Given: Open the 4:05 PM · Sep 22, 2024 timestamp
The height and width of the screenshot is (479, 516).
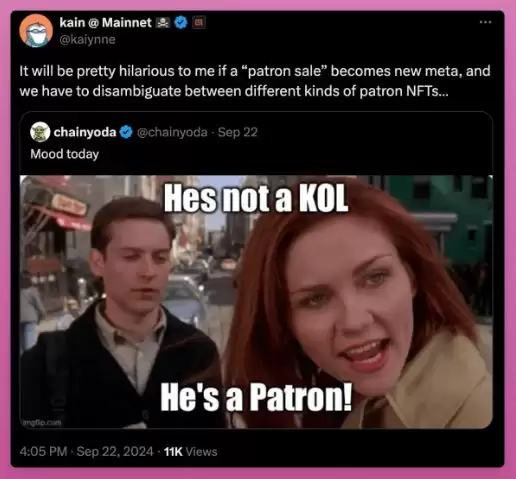Looking at the screenshot, I should point(87,452).
